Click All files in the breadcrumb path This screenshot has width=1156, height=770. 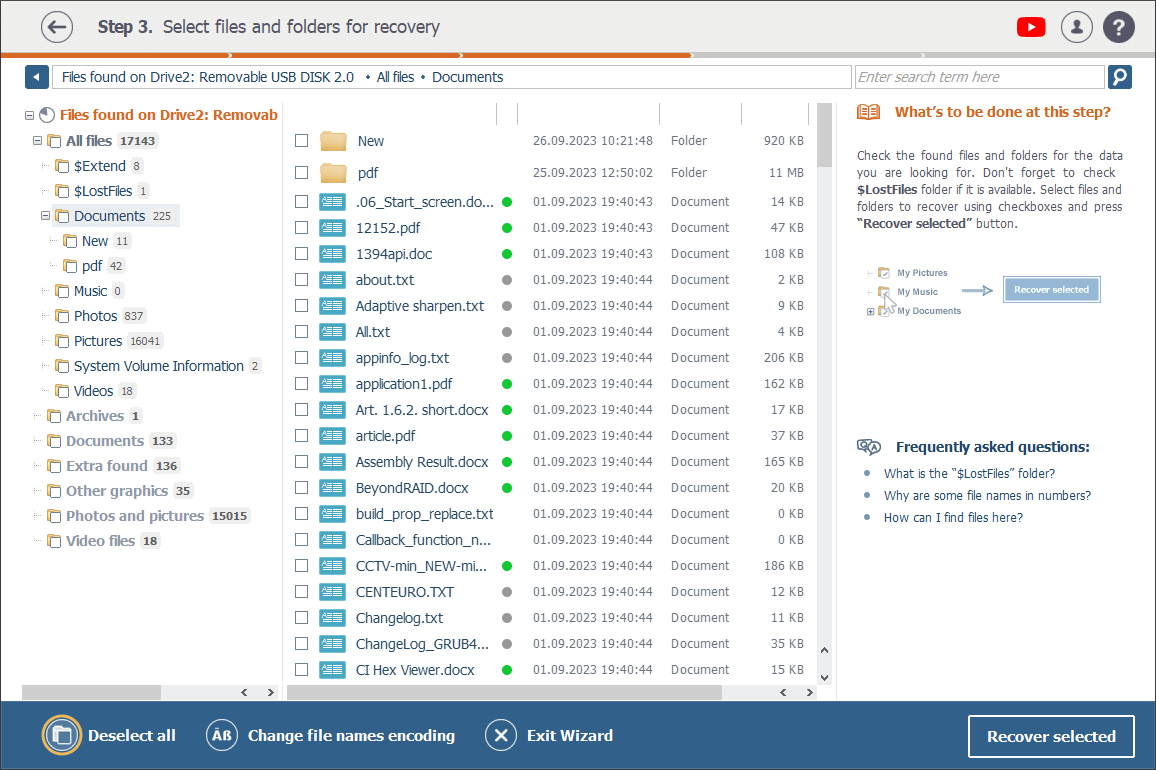[x=395, y=77]
